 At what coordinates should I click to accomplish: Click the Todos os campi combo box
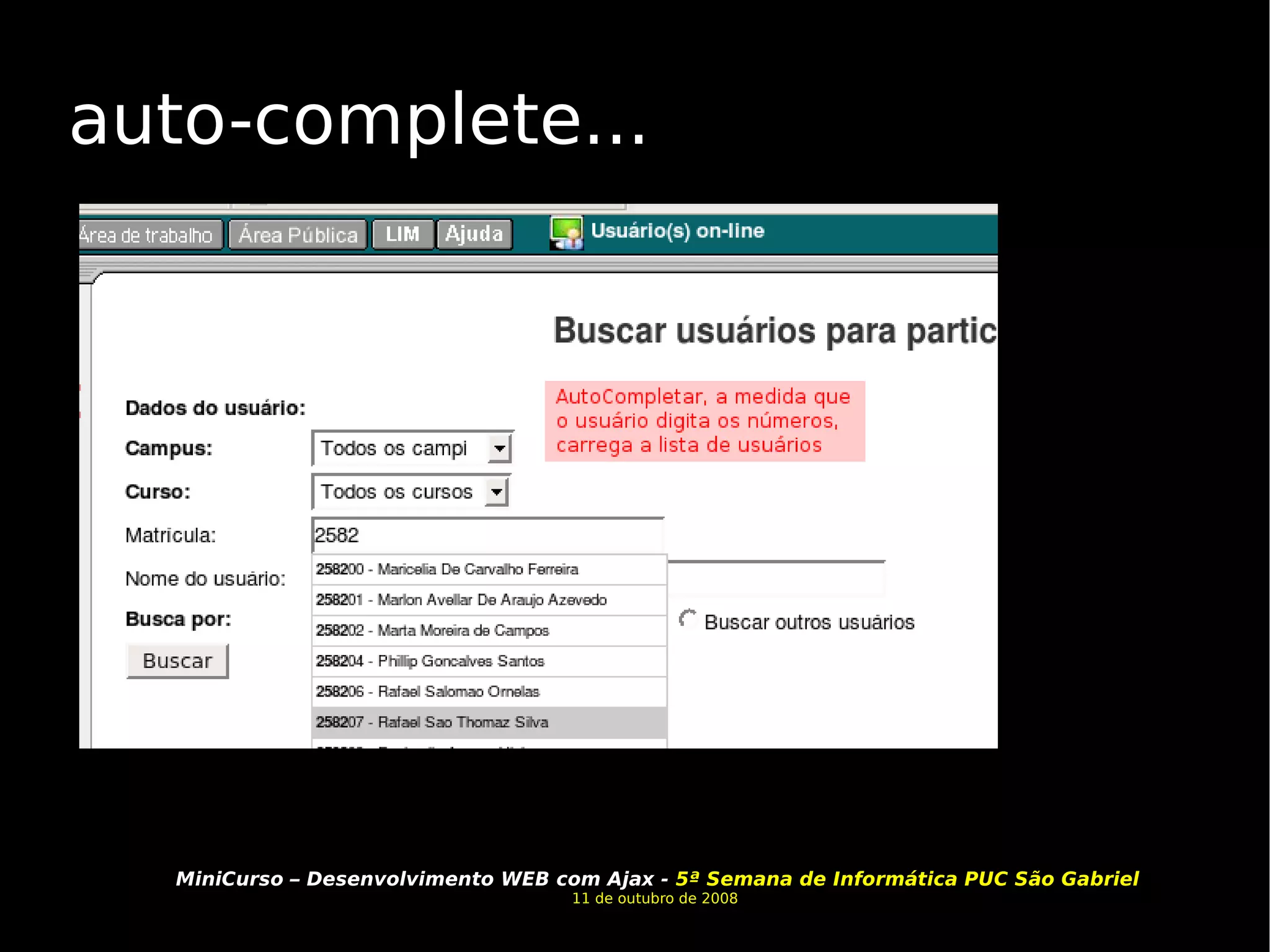tap(412, 448)
